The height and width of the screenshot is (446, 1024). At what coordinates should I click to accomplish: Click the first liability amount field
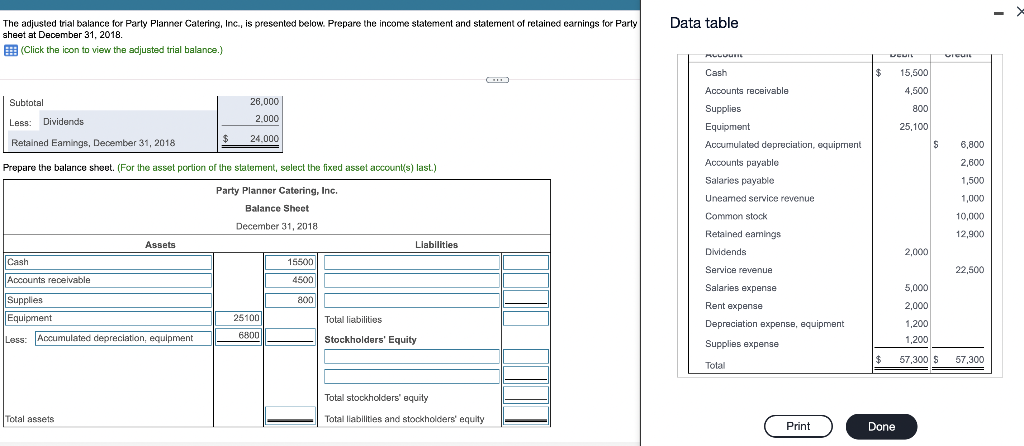click(526, 263)
